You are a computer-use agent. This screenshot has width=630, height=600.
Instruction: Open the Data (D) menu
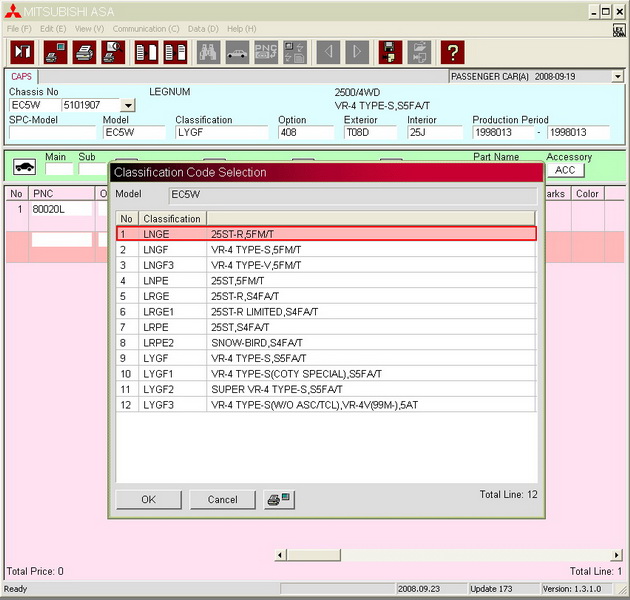click(203, 29)
